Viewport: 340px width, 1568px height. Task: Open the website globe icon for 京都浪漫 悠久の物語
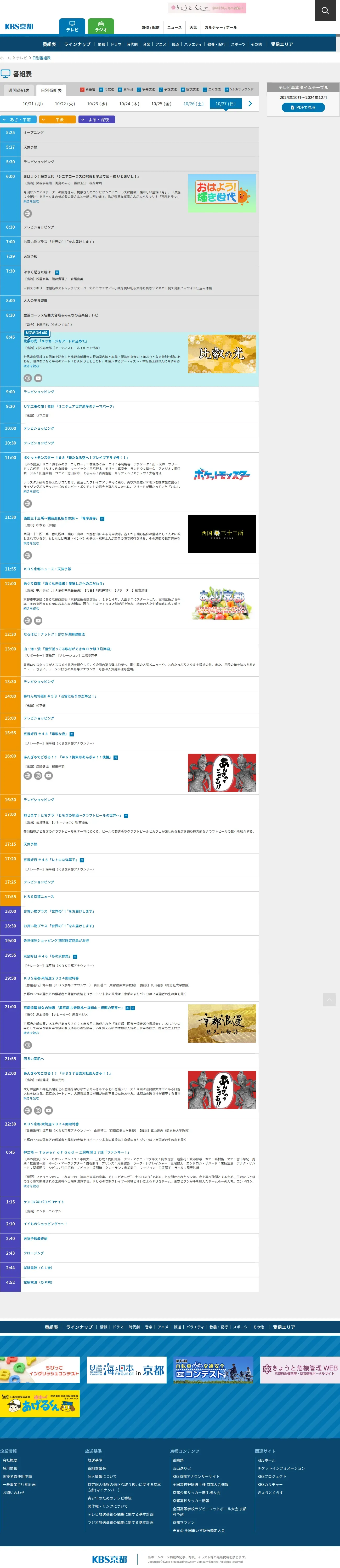pyautogui.click(x=27, y=1045)
